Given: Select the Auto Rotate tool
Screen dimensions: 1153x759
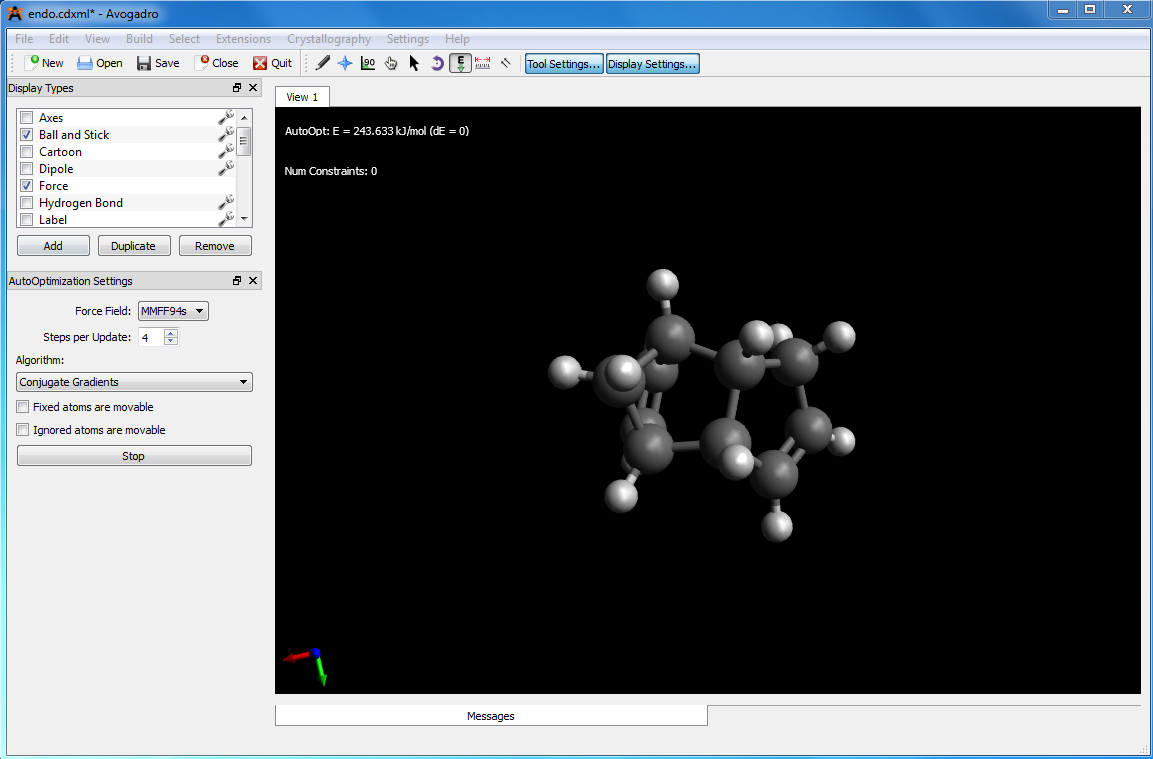Looking at the screenshot, I should (x=437, y=63).
